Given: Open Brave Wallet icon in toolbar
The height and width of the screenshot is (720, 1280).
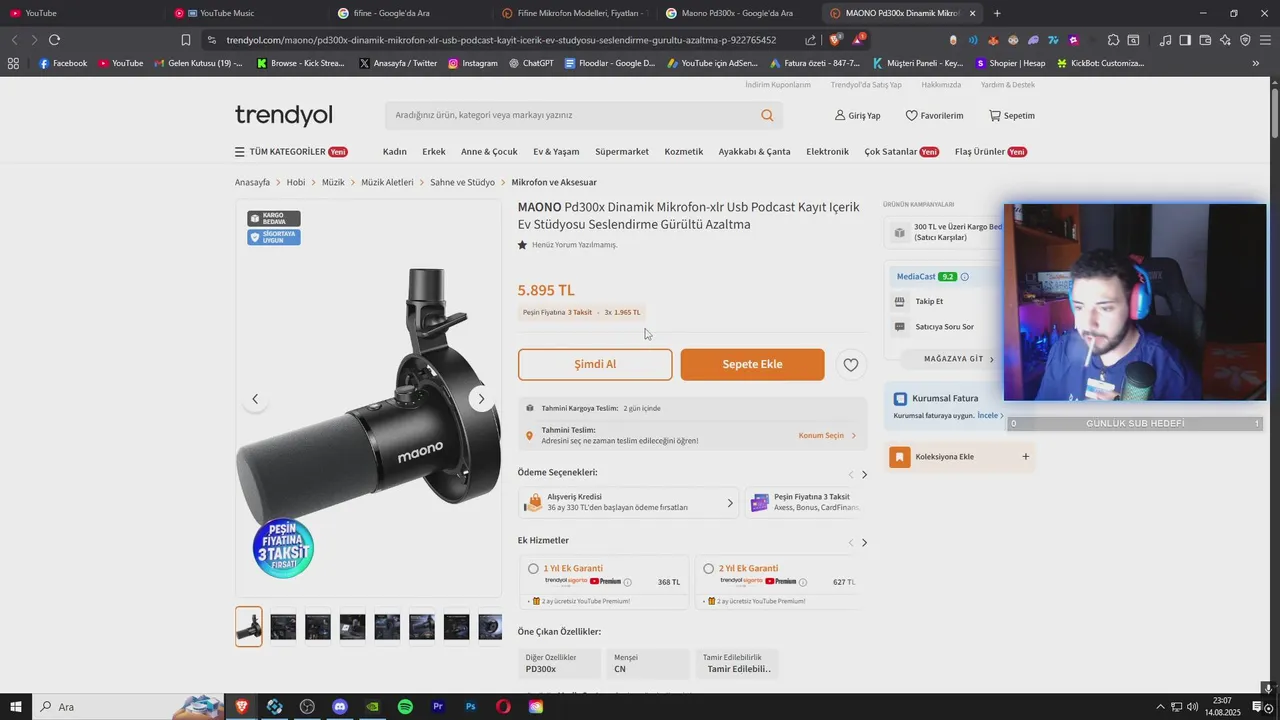Looking at the screenshot, I should [1205, 40].
